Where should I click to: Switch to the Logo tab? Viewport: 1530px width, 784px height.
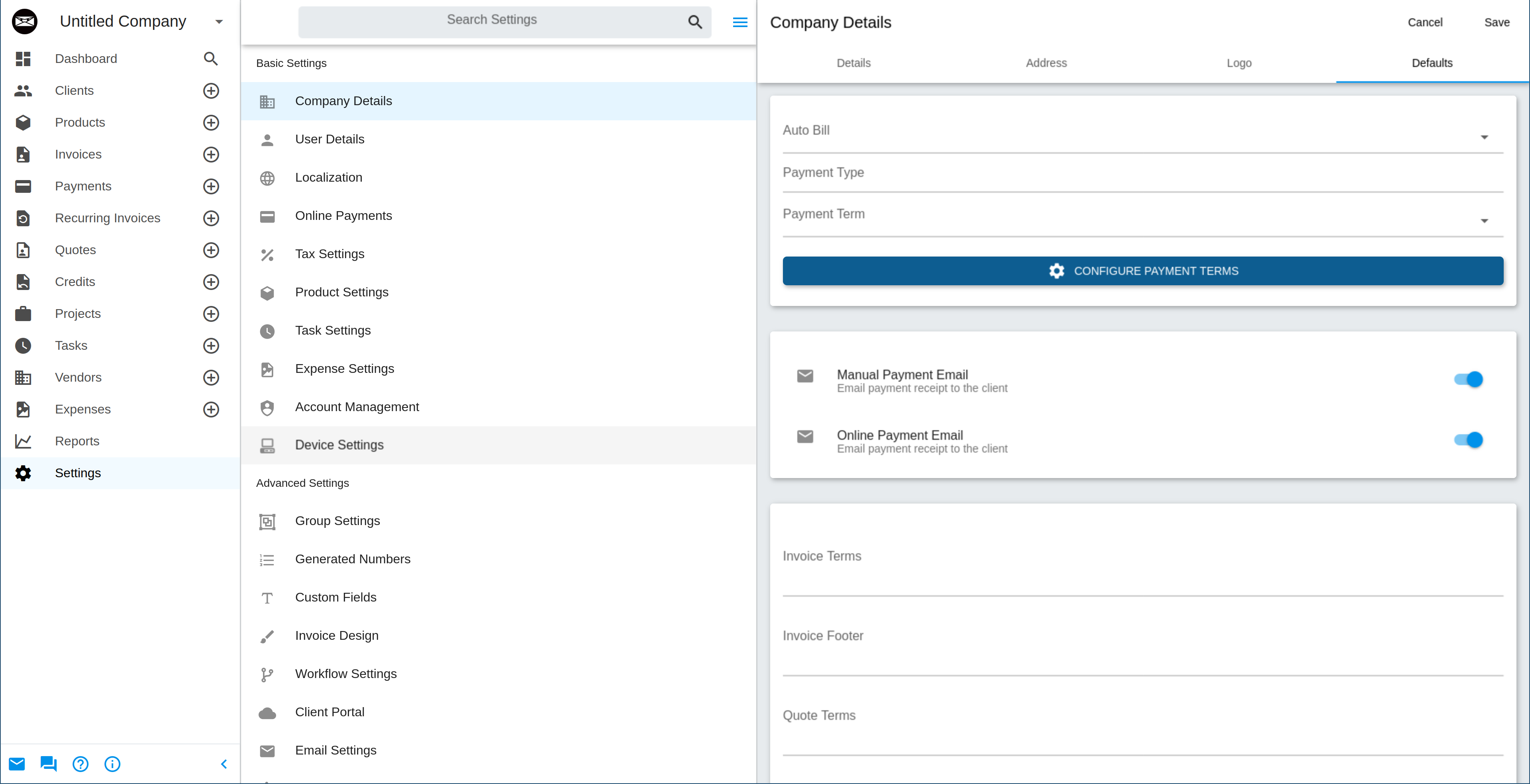tap(1239, 63)
